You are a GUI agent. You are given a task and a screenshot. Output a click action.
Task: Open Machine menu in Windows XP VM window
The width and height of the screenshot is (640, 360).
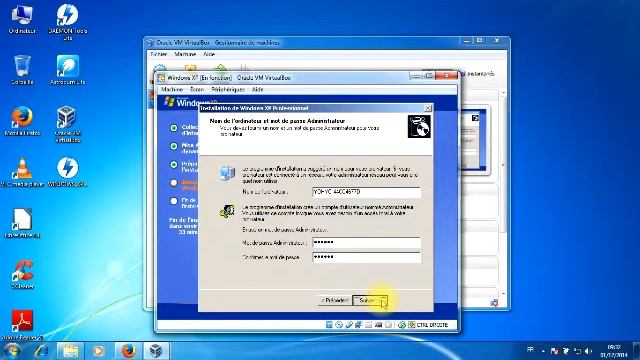(172, 89)
